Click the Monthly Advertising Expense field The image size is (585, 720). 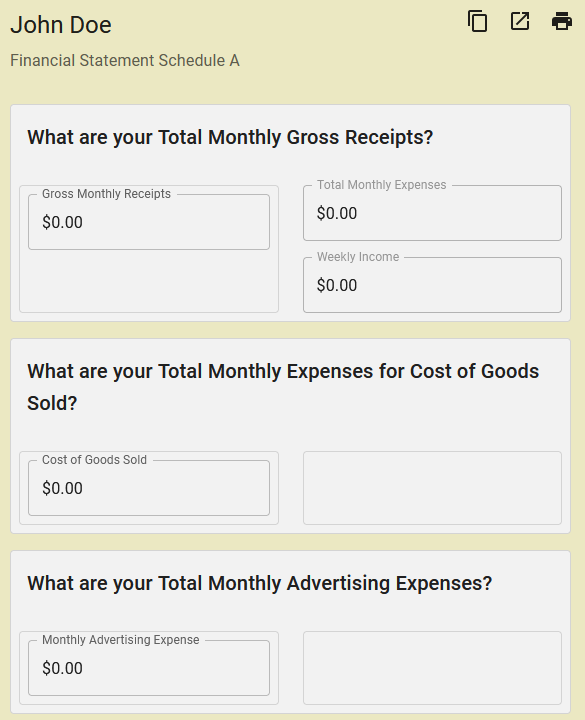pos(149,668)
